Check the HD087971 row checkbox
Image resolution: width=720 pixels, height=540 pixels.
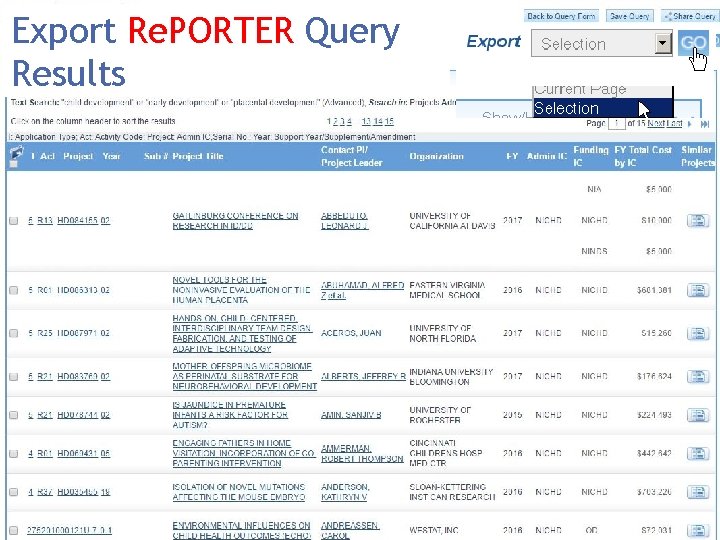[x=14, y=333]
